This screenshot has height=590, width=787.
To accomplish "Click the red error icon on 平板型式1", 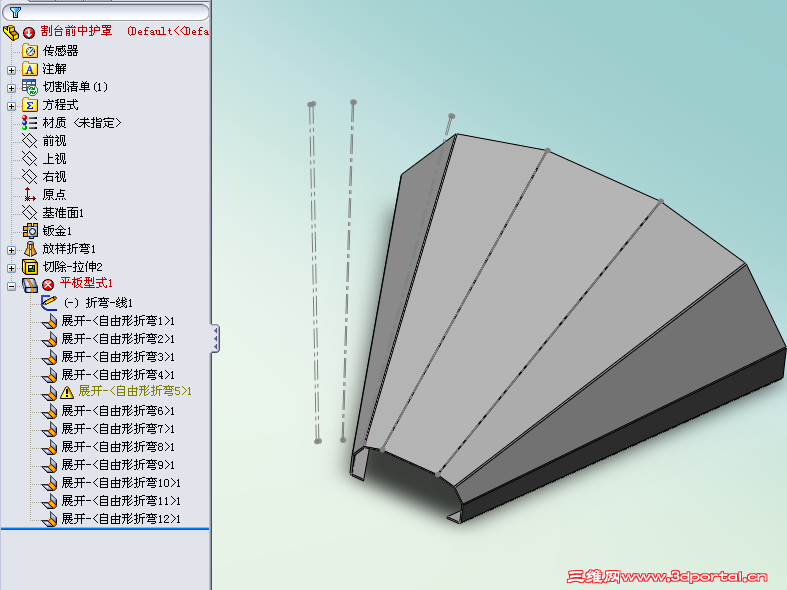I will click(x=48, y=285).
